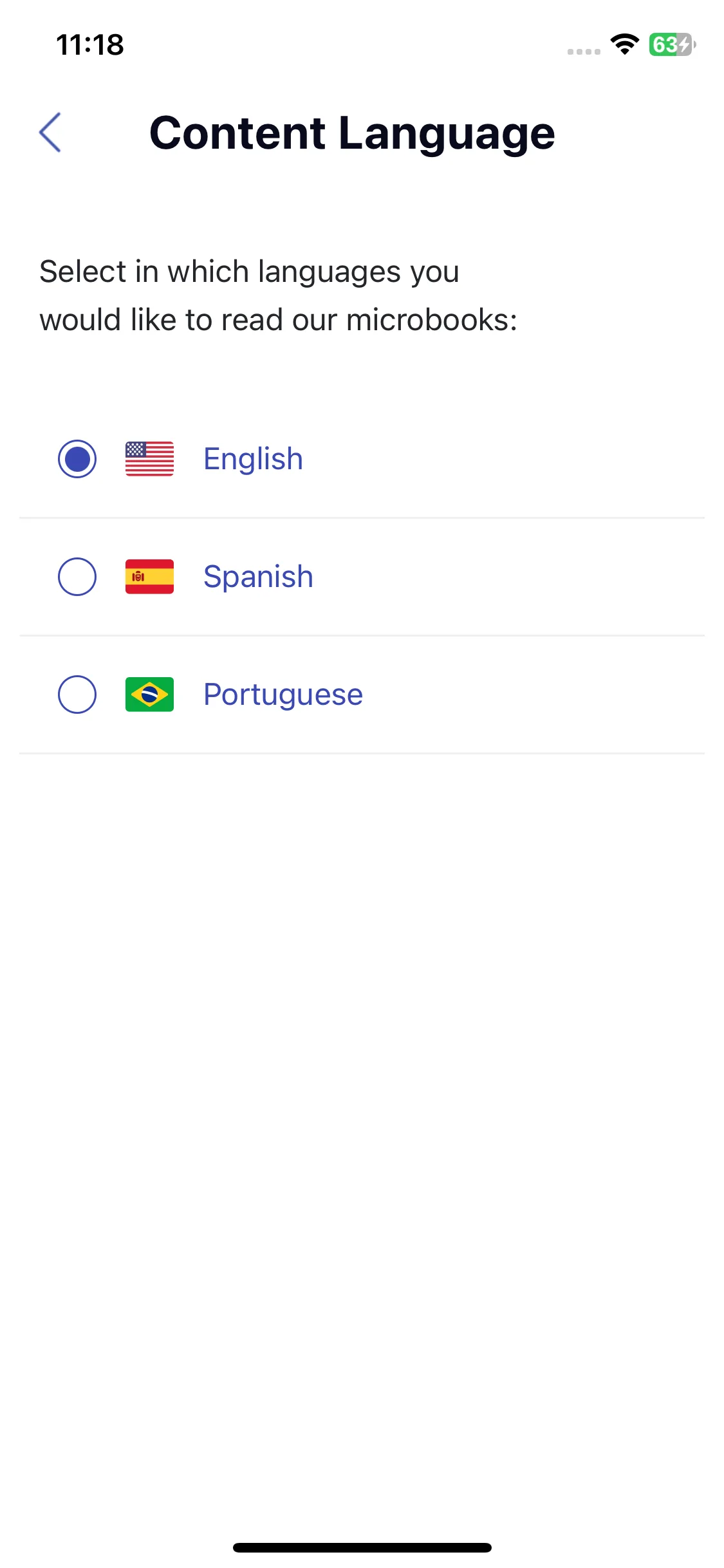Tap empty area of the English row
The width and height of the screenshot is (724, 1568).
pyautogui.click(x=502, y=459)
